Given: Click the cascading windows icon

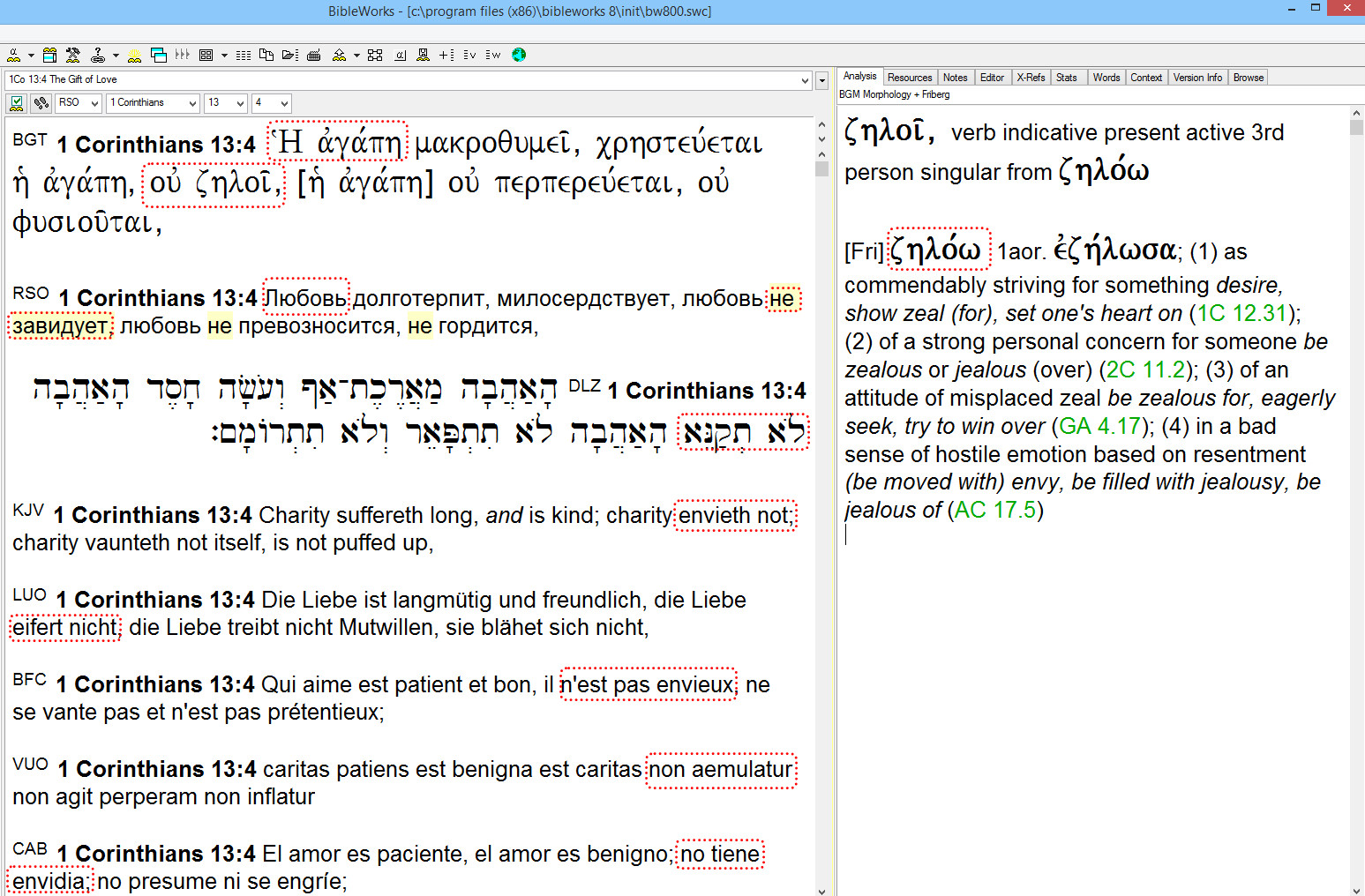Looking at the screenshot, I should coord(159,55).
